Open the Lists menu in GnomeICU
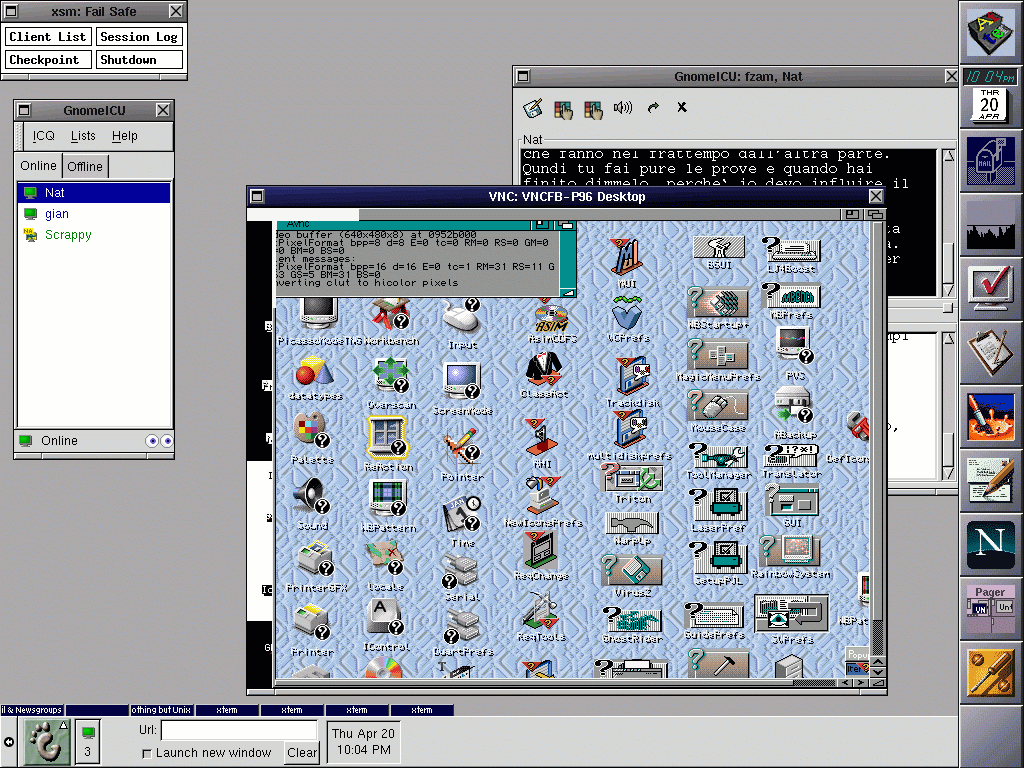1024x768 pixels. tap(83, 136)
